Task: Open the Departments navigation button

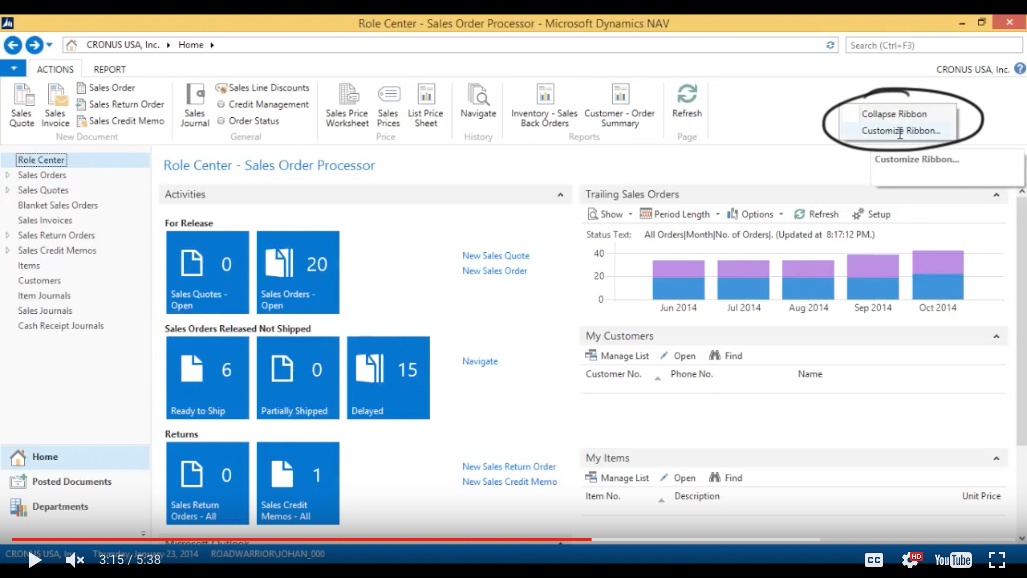Action: [x=75, y=507]
